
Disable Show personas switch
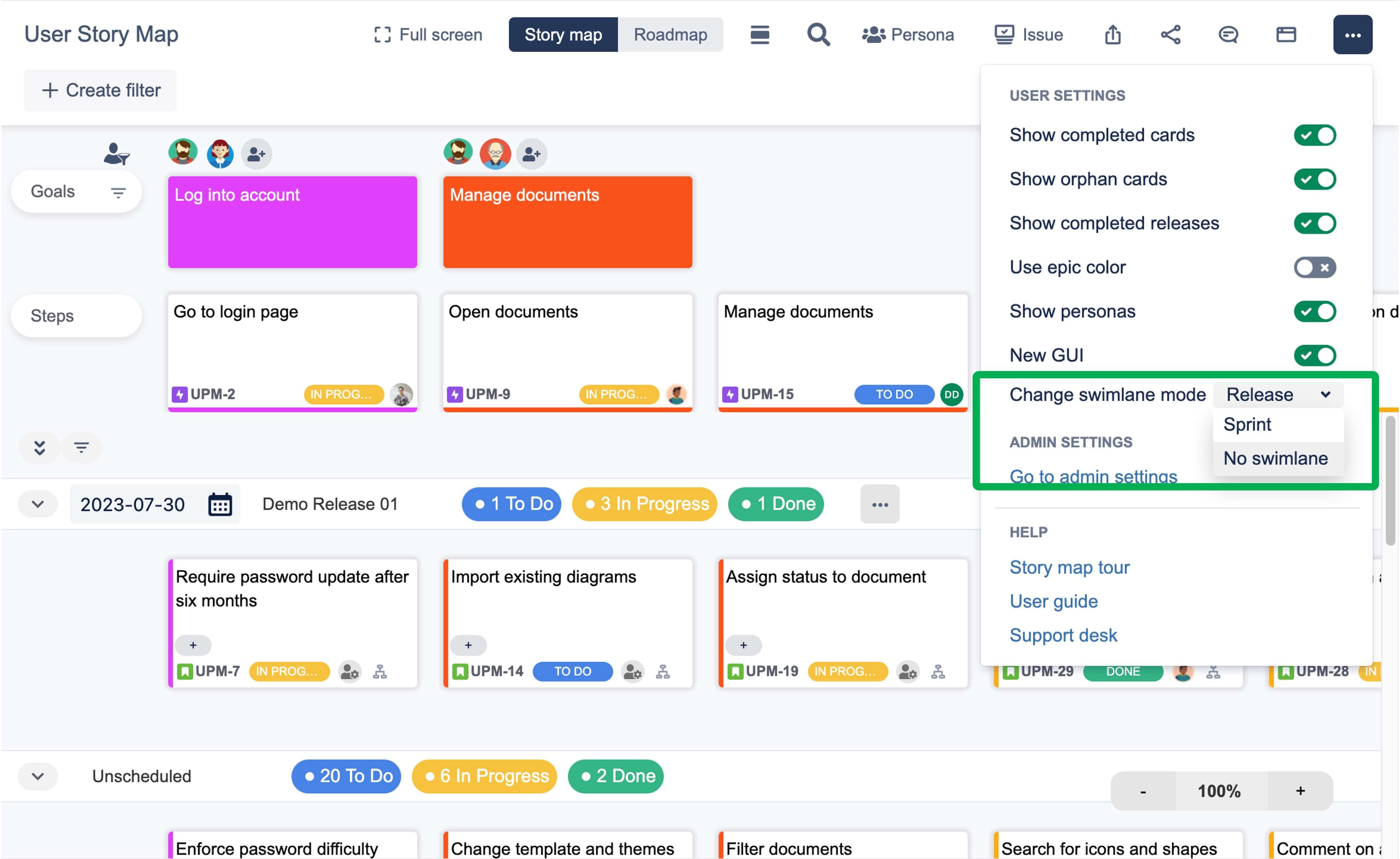tap(1315, 311)
